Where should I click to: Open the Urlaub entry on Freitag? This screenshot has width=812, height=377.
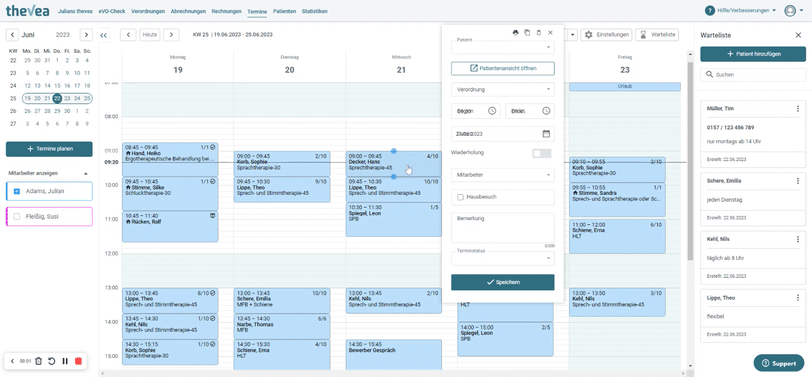click(x=625, y=86)
